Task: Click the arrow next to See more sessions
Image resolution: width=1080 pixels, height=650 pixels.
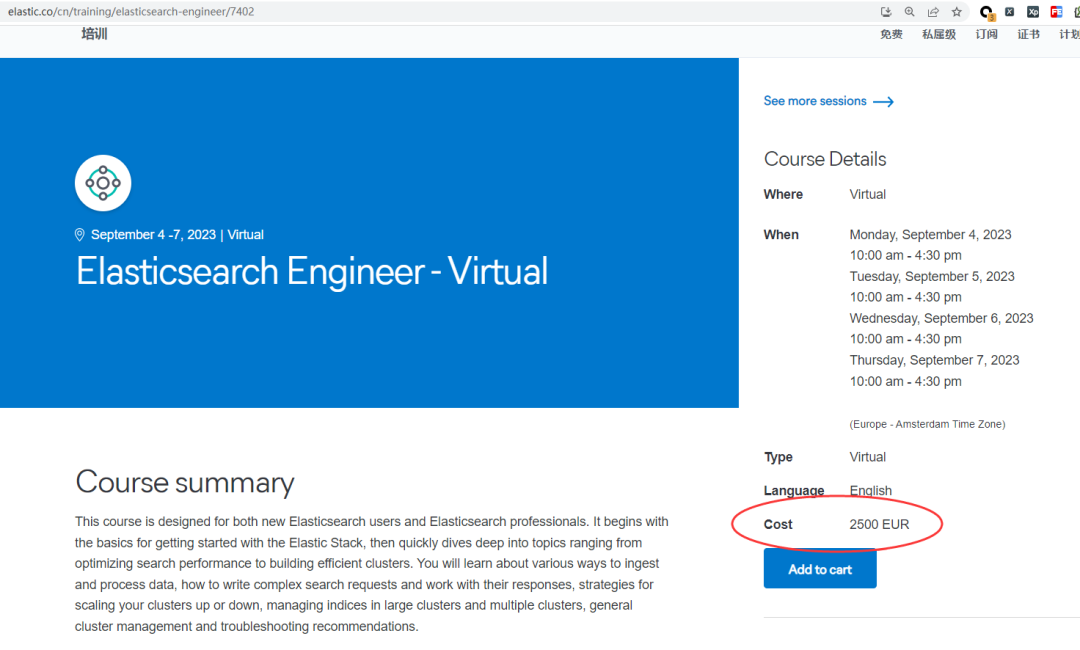Action: click(x=883, y=101)
